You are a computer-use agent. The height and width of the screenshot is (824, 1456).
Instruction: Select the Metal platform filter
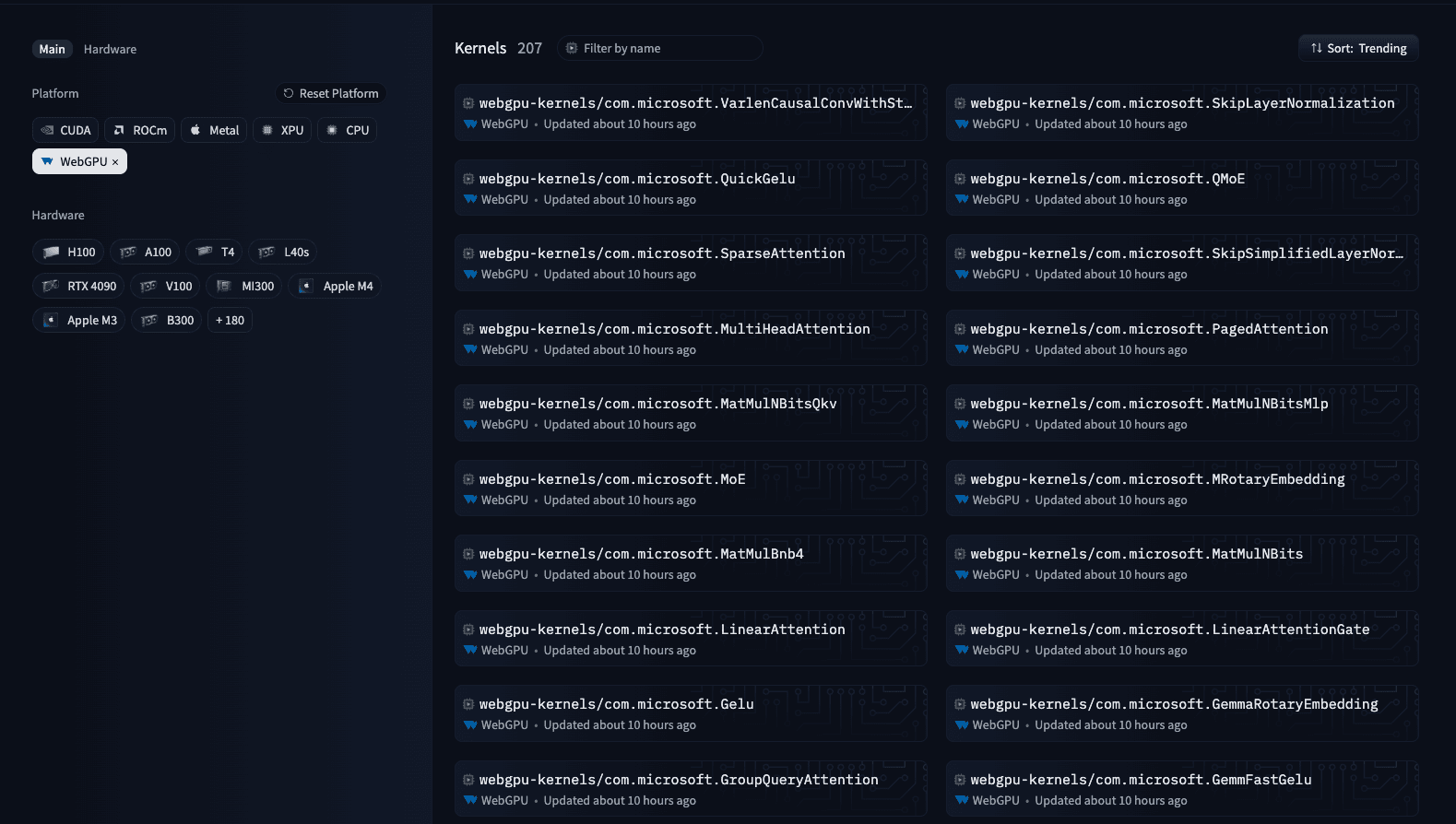click(x=214, y=130)
